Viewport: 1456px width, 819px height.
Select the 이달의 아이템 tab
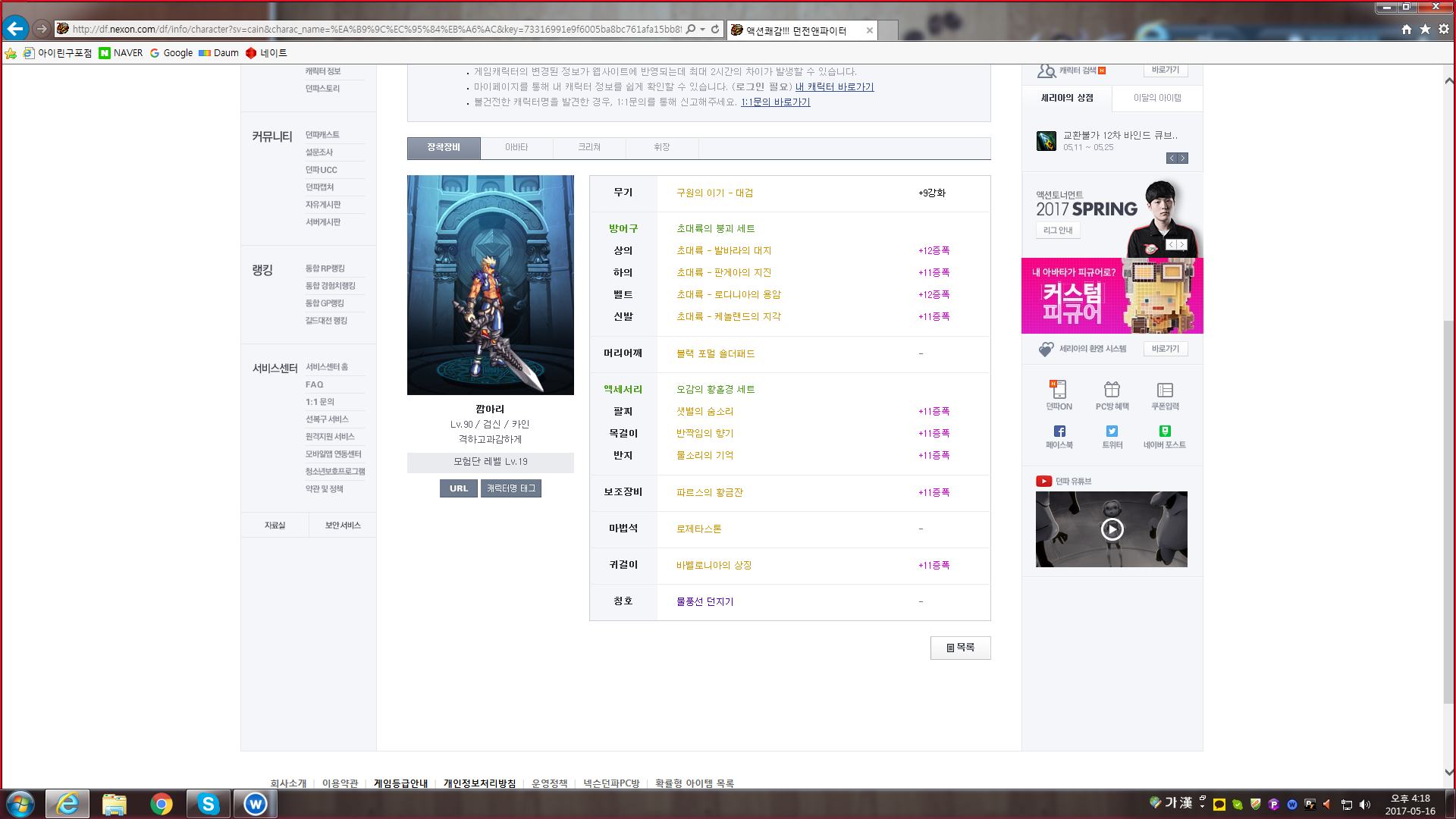coord(1157,98)
